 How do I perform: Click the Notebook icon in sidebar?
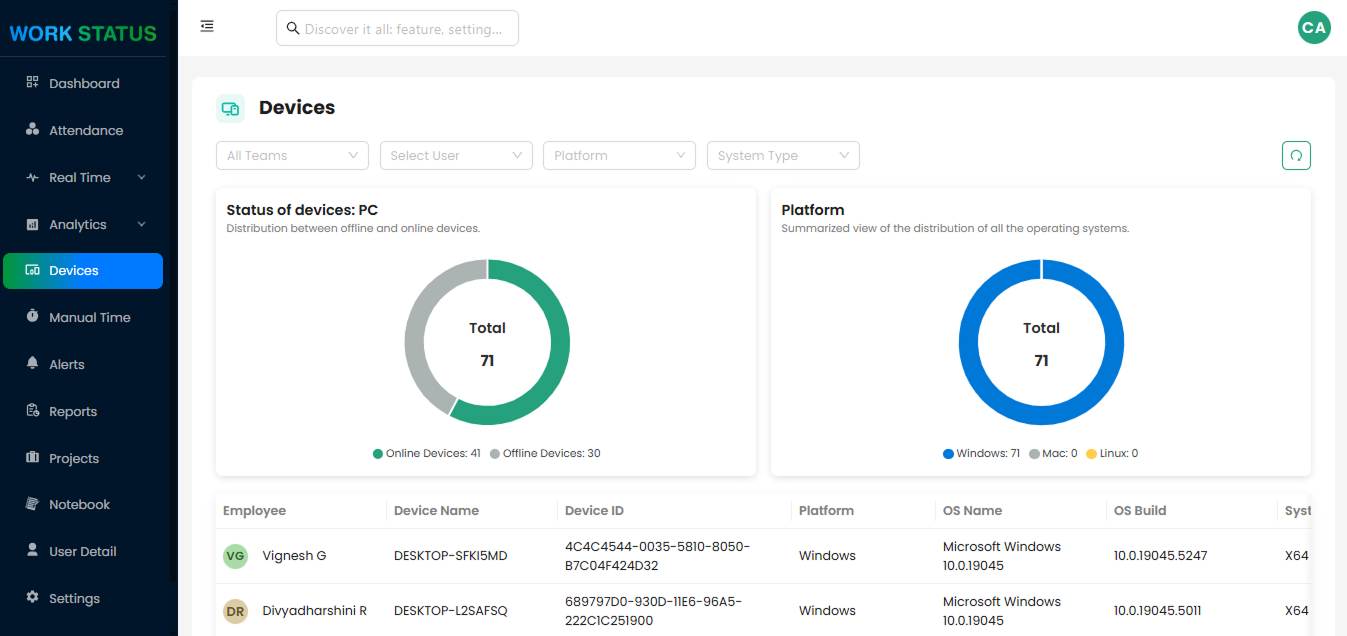tap(32, 504)
